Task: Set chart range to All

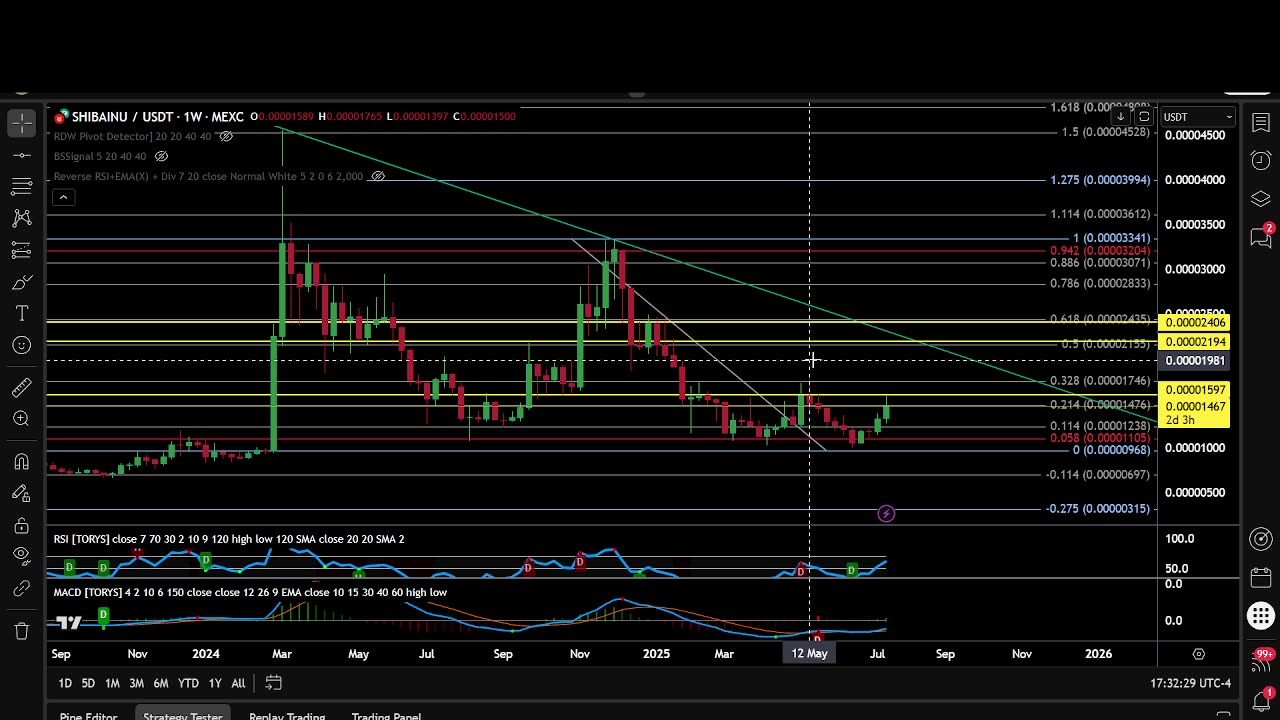Action: (x=238, y=683)
